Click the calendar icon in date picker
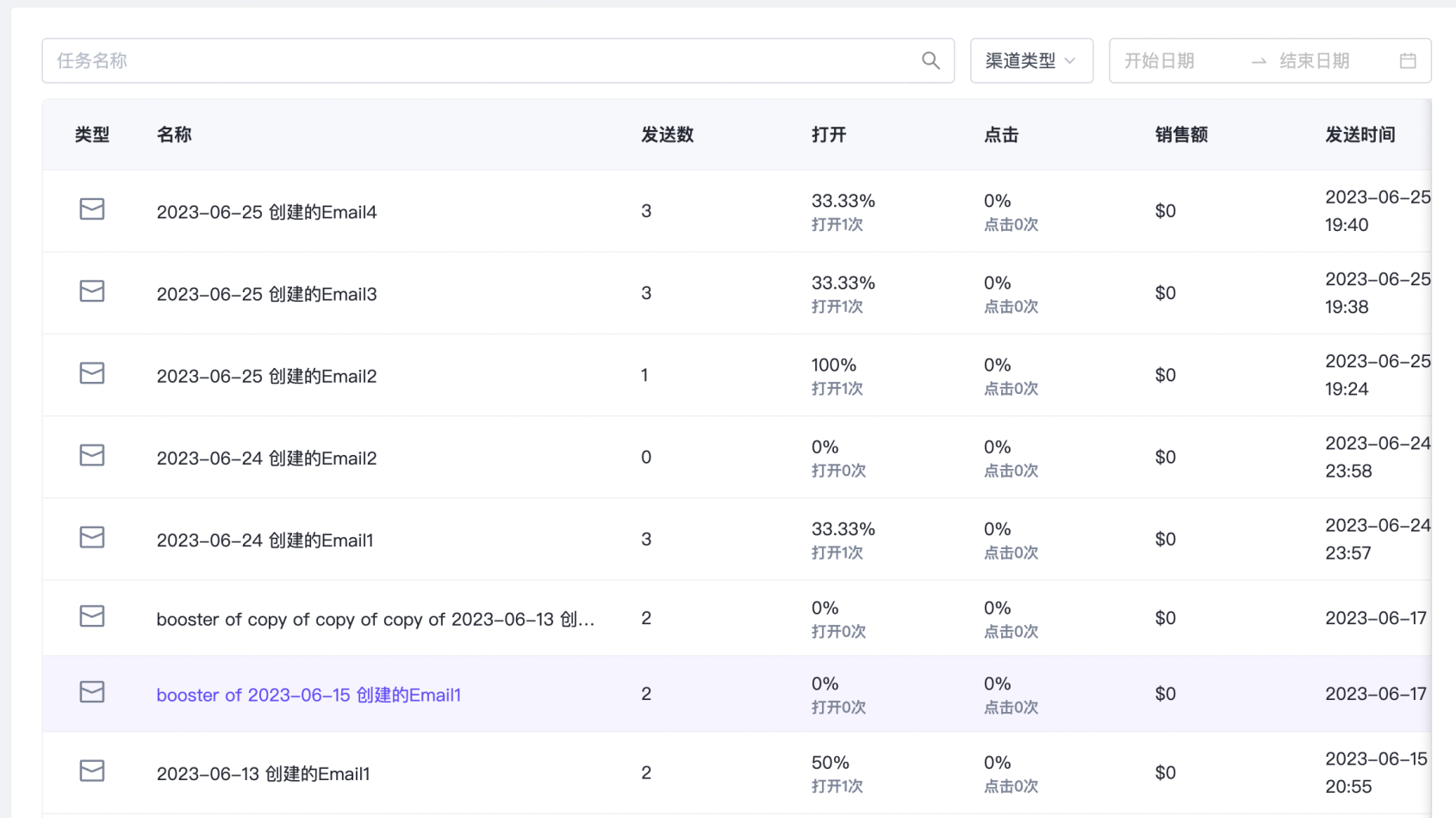Screen dimensions: 1456x818 [x=1408, y=60]
